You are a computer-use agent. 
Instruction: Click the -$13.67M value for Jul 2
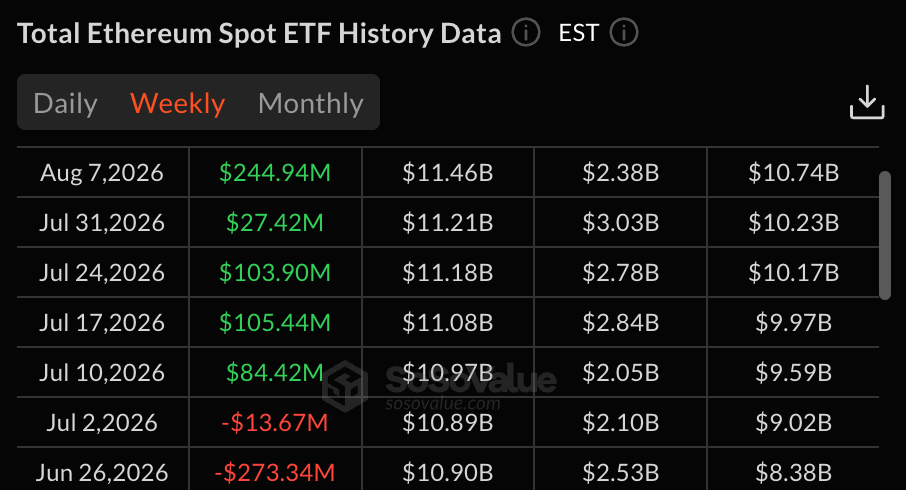[x=275, y=423]
